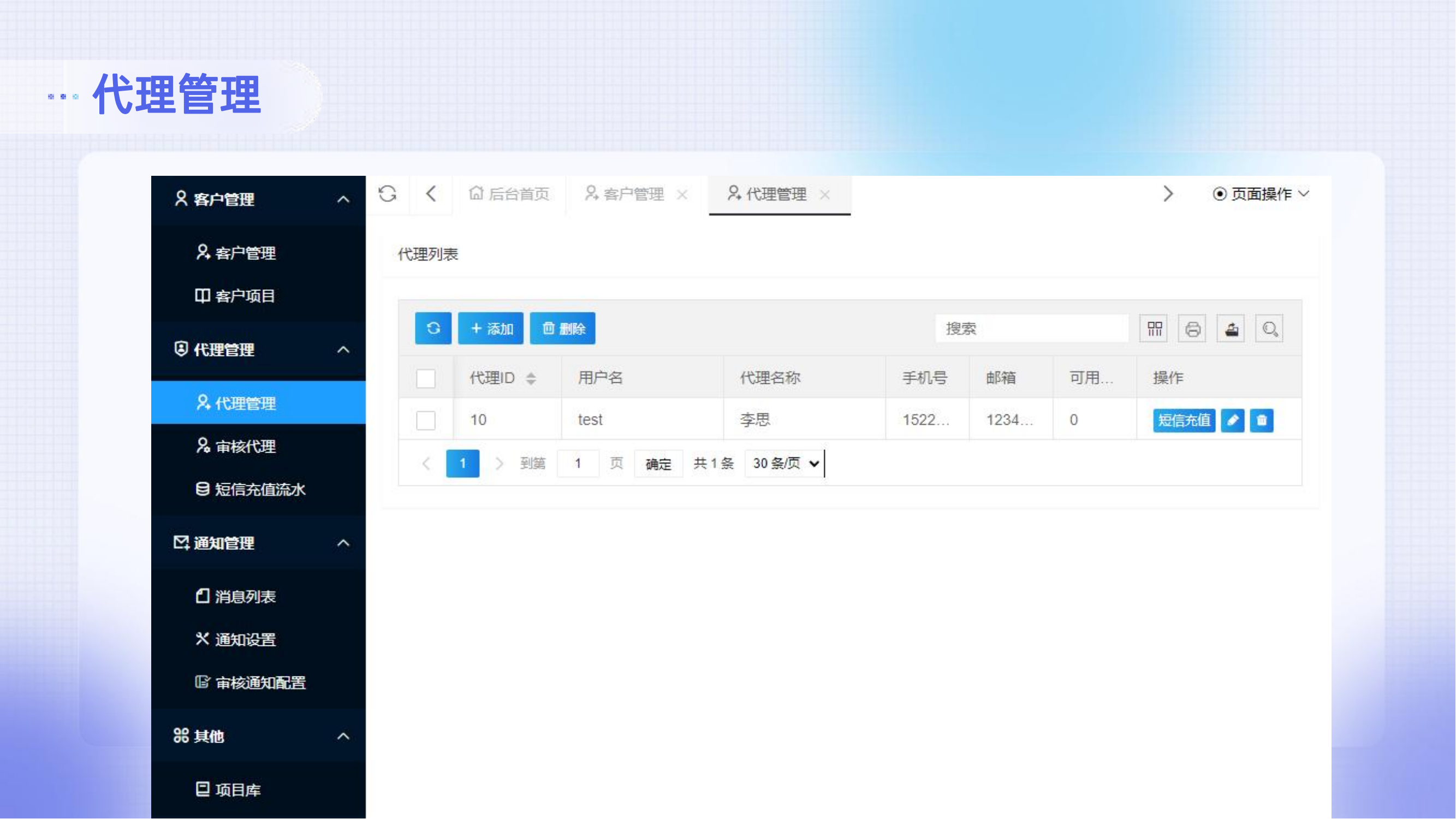Open 审核代理 in the sidebar
The width and height of the screenshot is (1456, 819).
[x=258, y=446]
